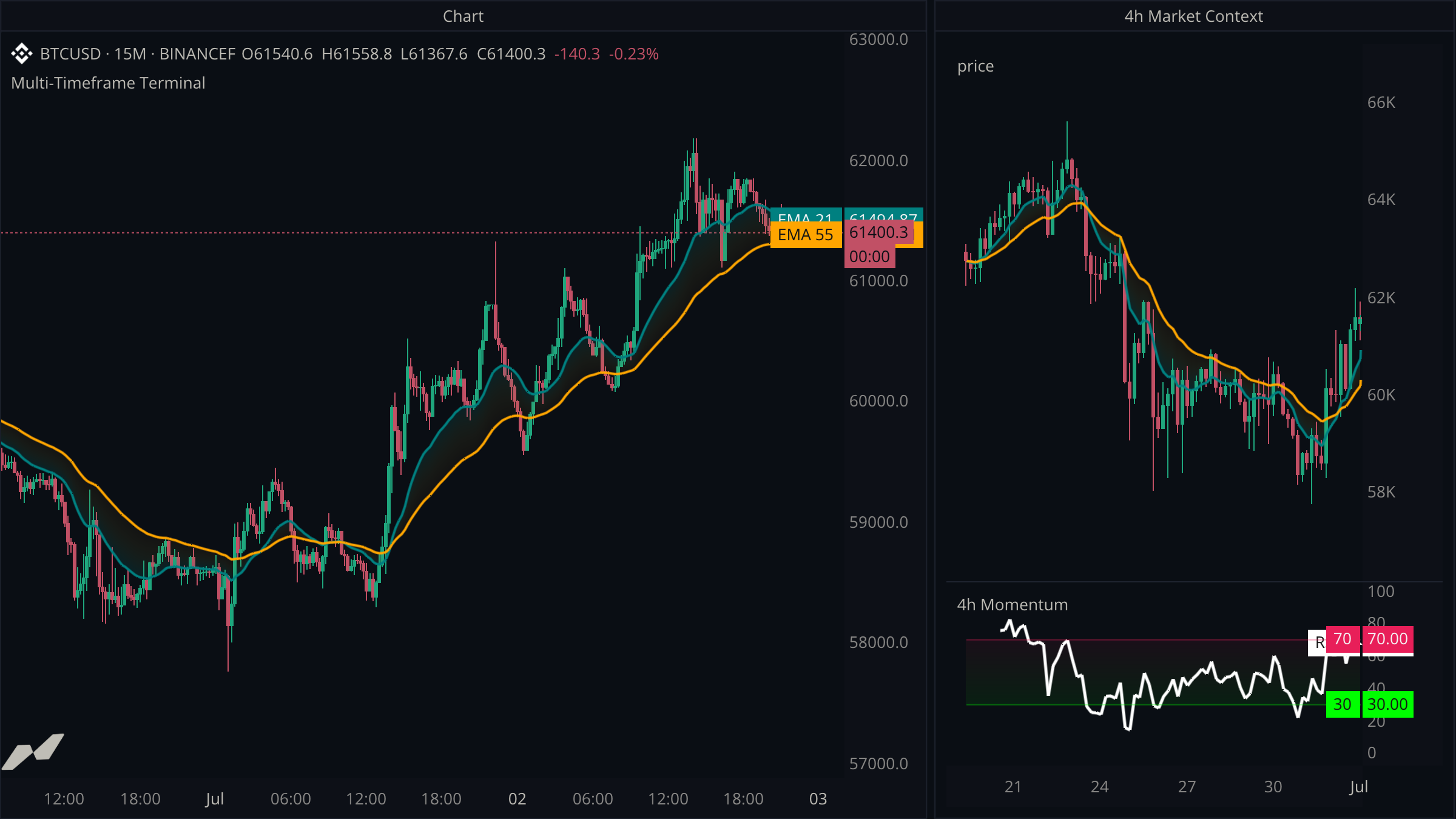Click the 60000.0 price axis label
This screenshot has width=1456, height=819.
878,401
